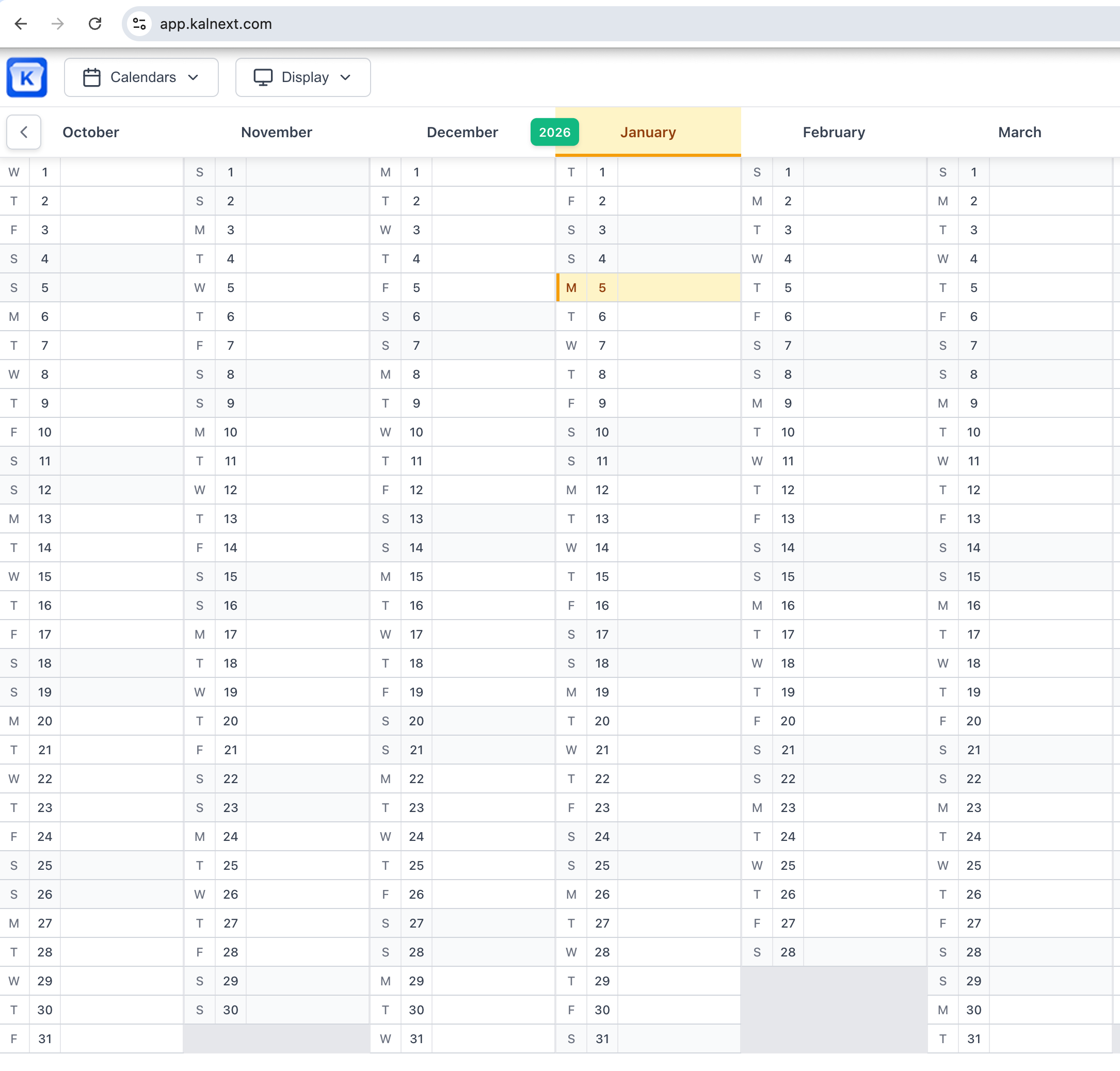1120x1071 pixels.
Task: Click the browser forward arrow
Action: coord(58,24)
